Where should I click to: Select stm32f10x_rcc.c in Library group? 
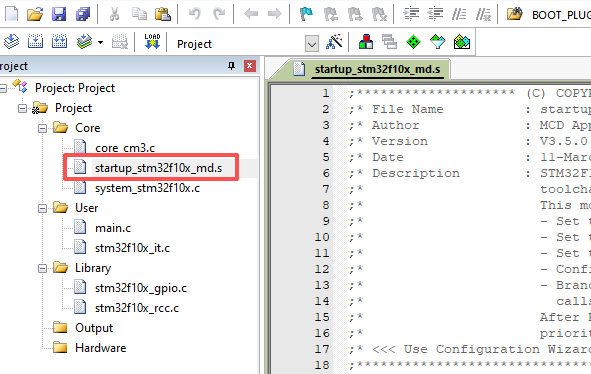137,308
